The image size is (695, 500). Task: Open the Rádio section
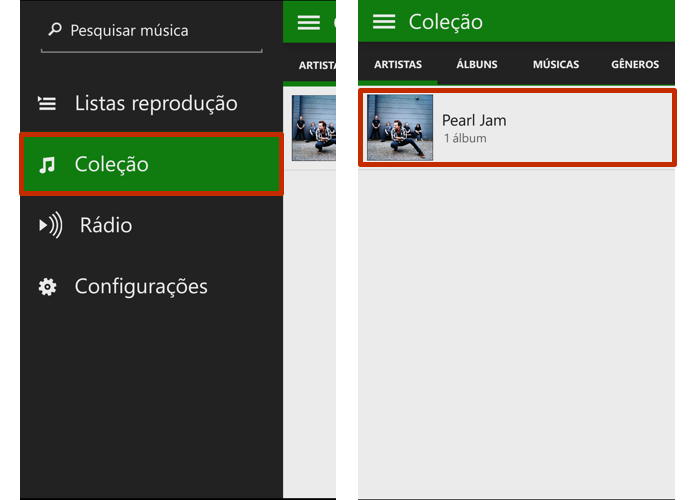[152, 225]
